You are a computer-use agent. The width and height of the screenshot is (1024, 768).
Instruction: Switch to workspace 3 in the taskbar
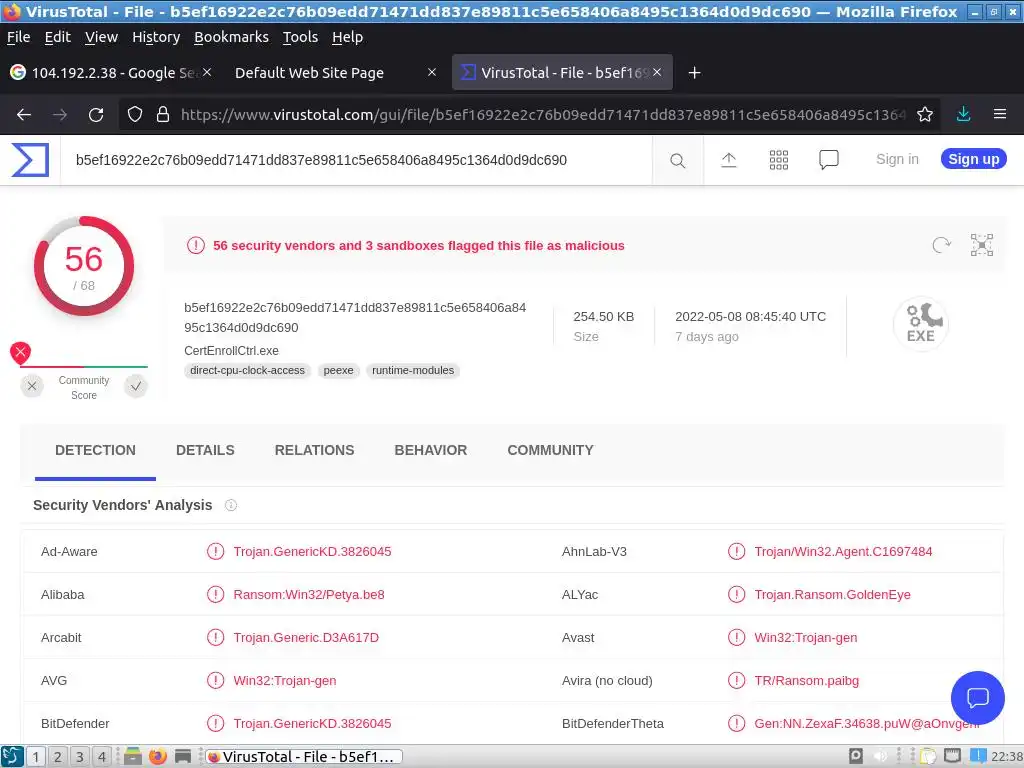pos(80,756)
